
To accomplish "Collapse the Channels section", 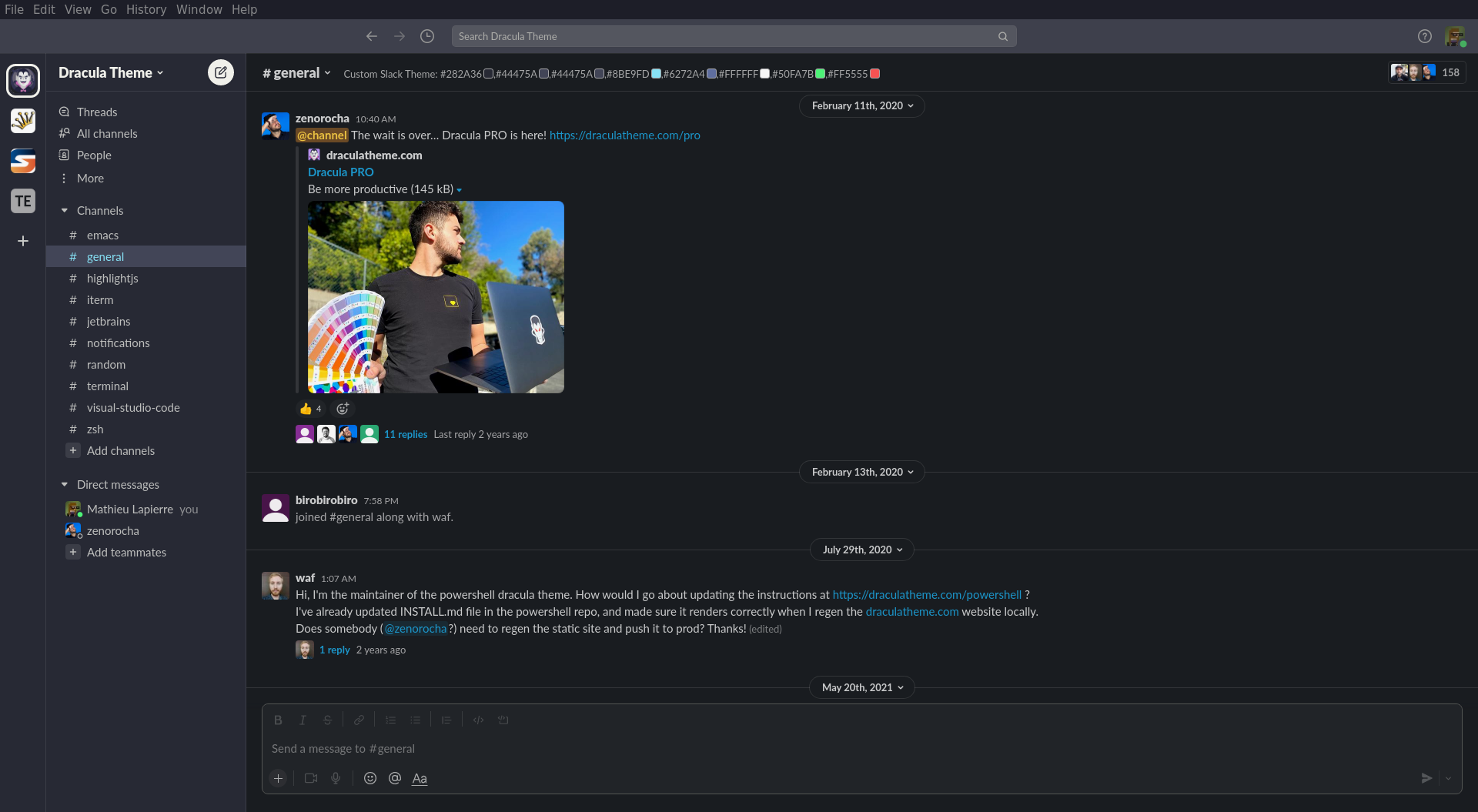I will (x=65, y=210).
